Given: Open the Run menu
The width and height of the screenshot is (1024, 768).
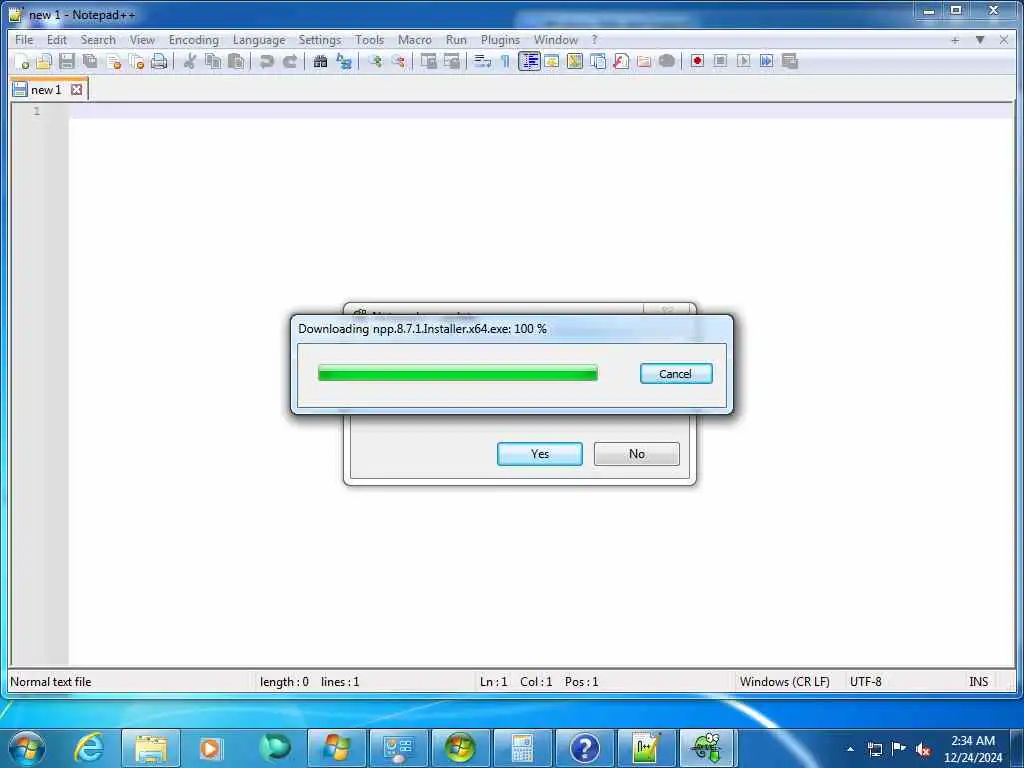Looking at the screenshot, I should point(456,40).
